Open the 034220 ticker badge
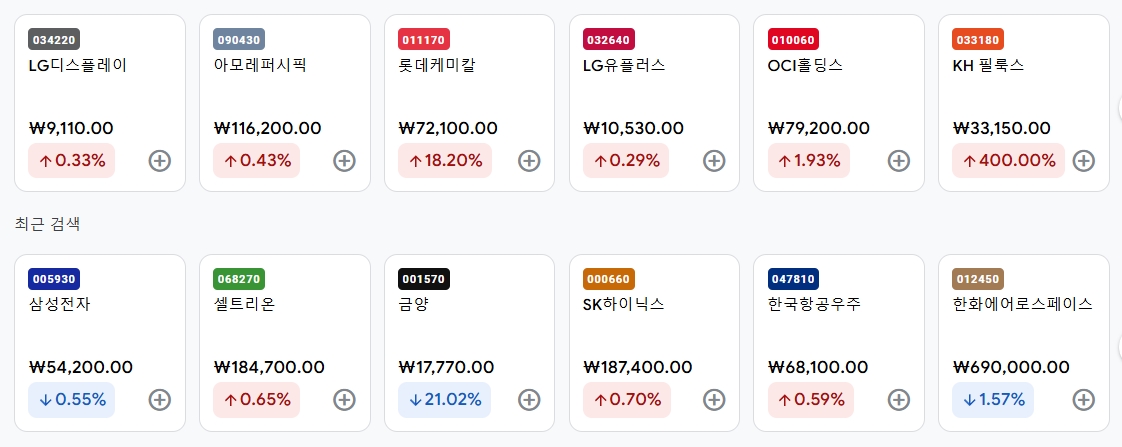Image resolution: width=1122 pixels, height=447 pixels. [x=54, y=39]
